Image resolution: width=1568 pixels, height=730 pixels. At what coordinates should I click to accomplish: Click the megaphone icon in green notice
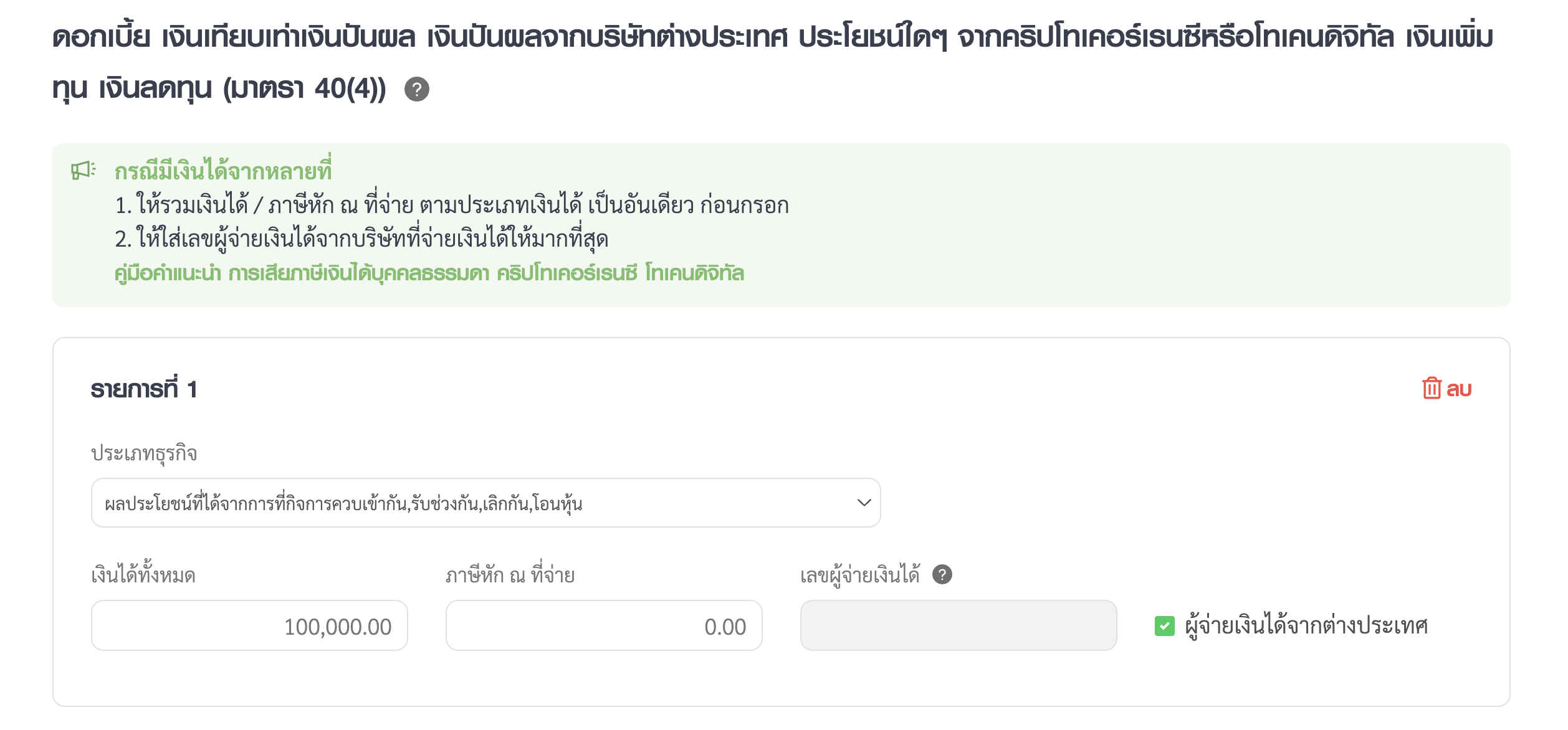click(83, 170)
